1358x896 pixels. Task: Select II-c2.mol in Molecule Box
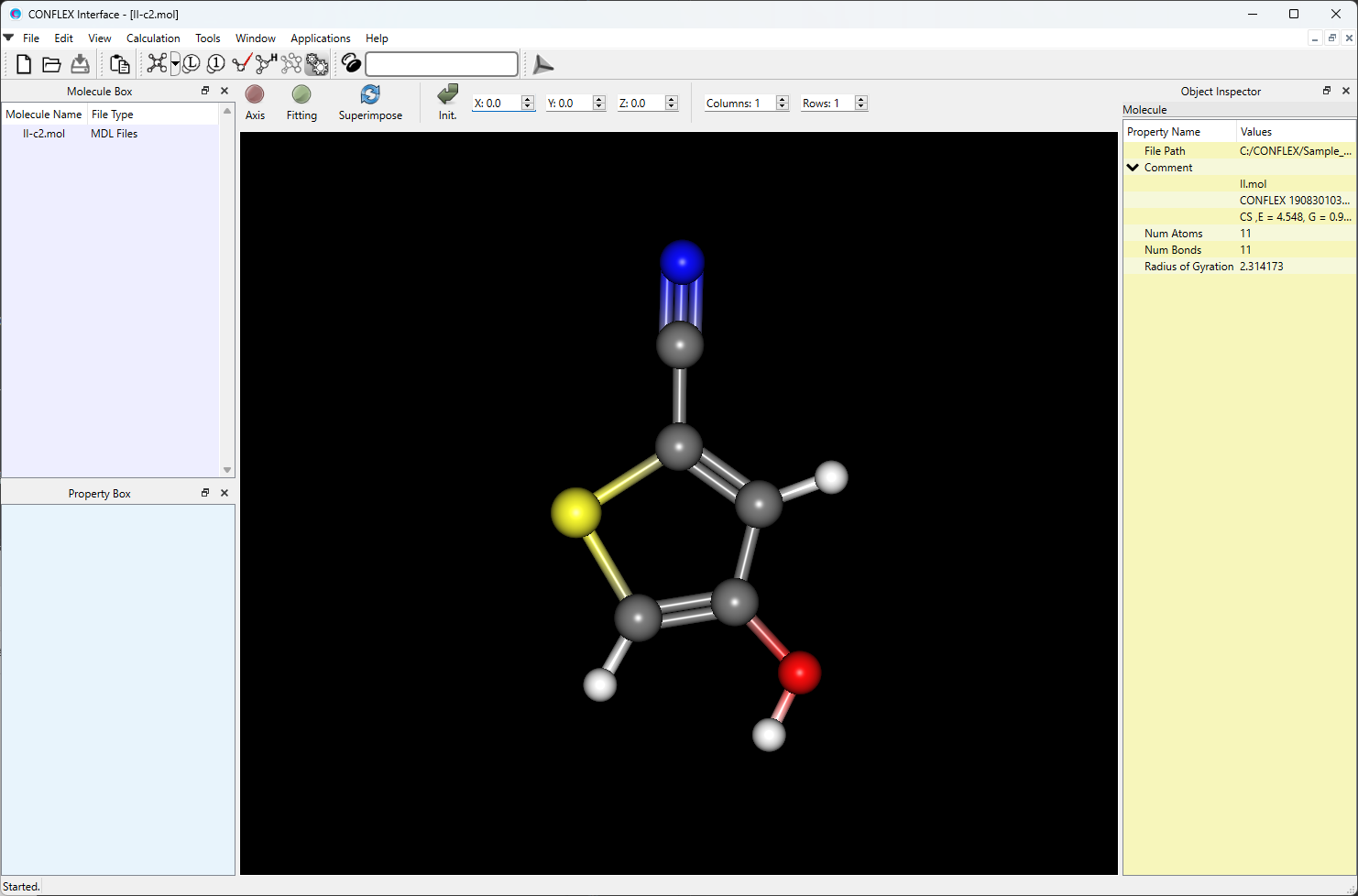point(44,134)
